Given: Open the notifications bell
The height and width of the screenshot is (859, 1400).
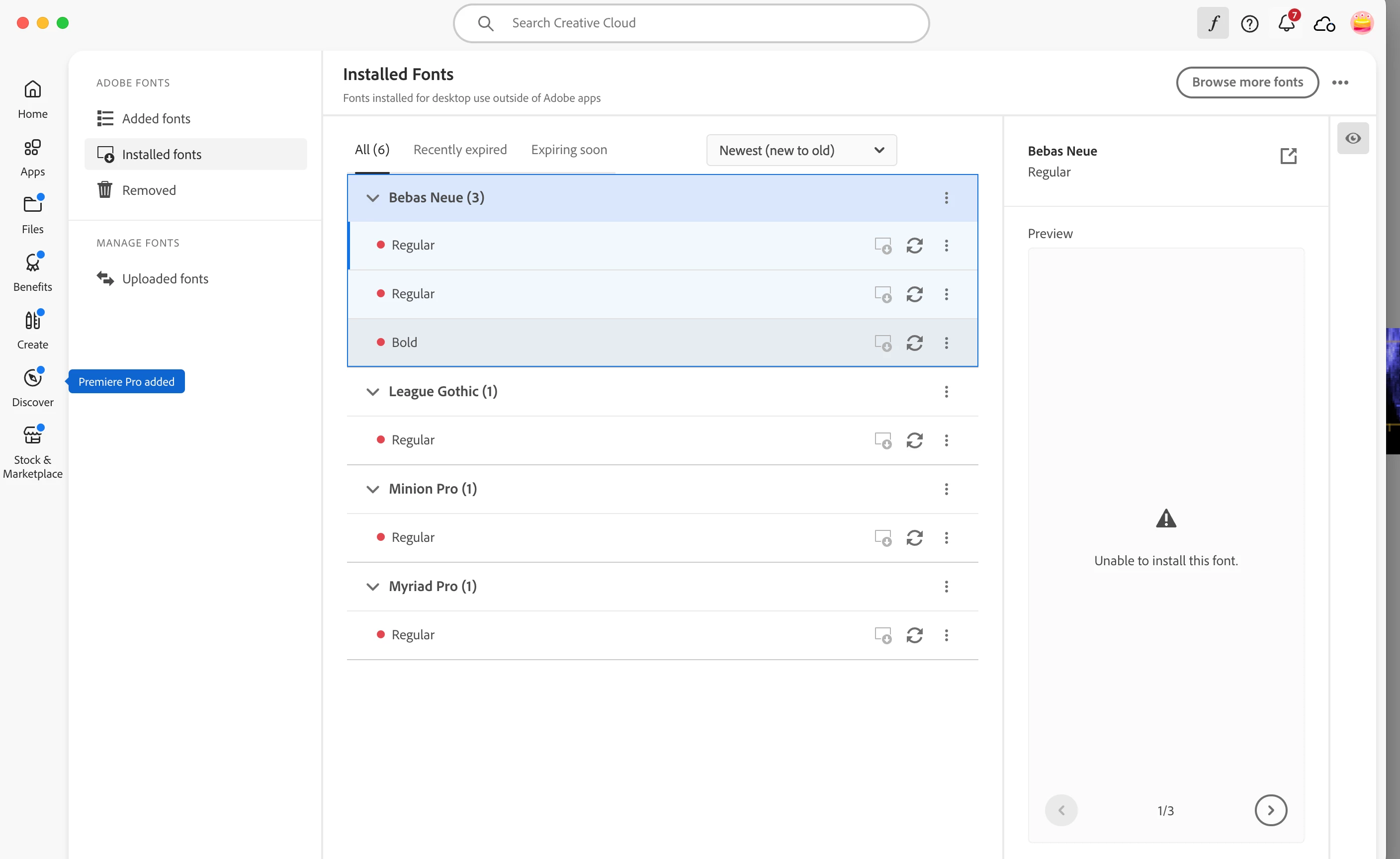Looking at the screenshot, I should point(1286,23).
